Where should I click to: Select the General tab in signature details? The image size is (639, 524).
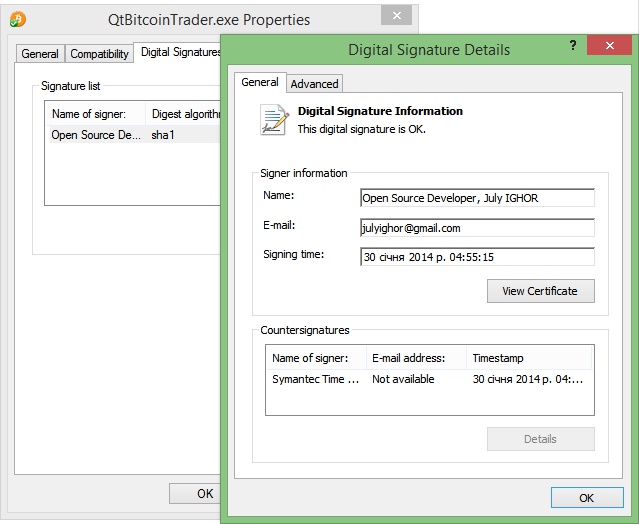260,83
